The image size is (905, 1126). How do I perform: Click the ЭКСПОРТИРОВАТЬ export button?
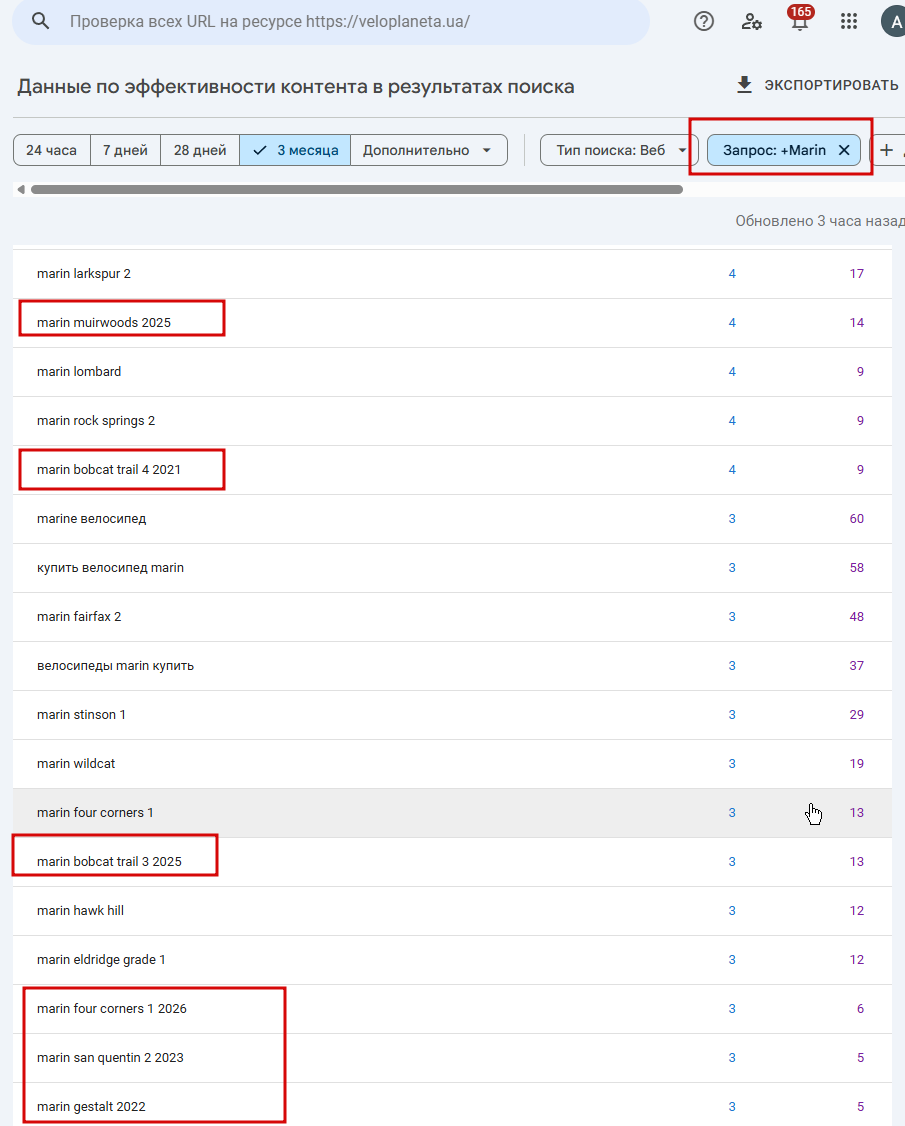coord(817,85)
